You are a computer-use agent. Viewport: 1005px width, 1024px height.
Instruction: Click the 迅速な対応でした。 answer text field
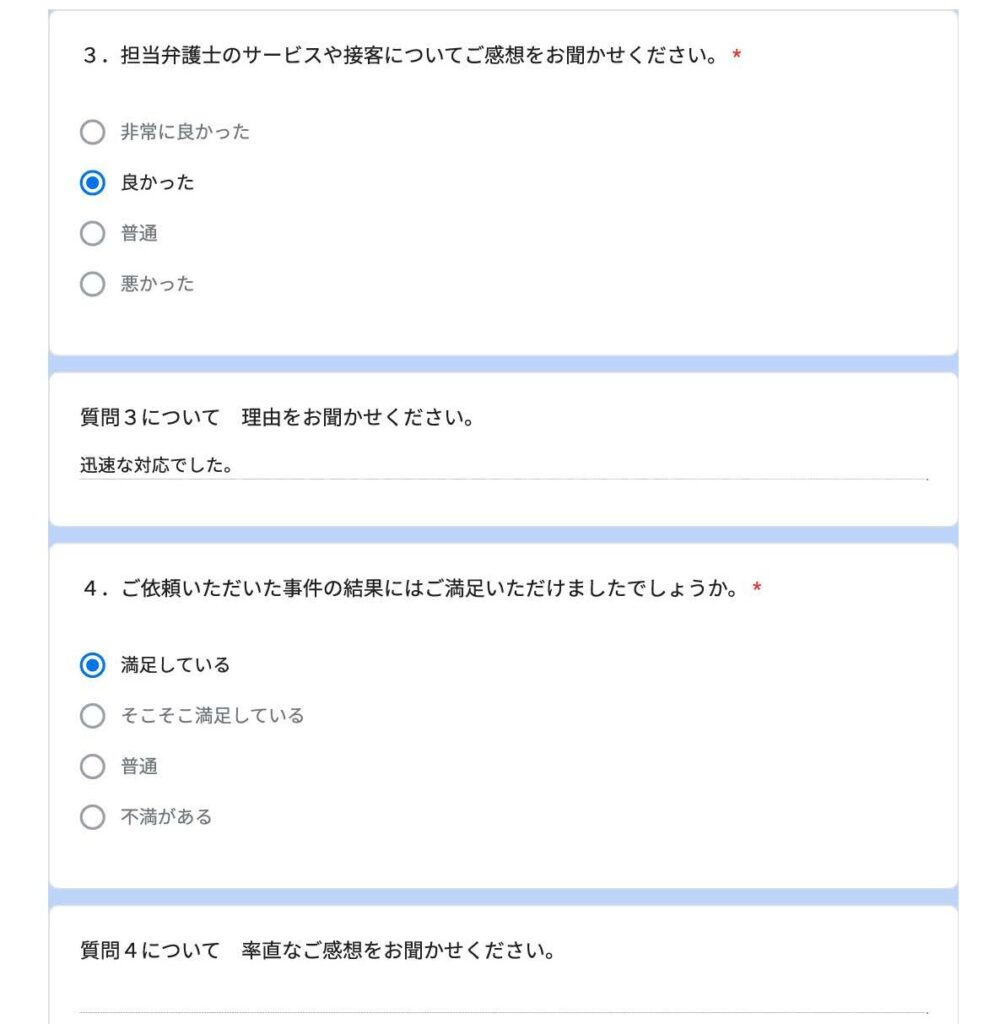tap(500, 466)
